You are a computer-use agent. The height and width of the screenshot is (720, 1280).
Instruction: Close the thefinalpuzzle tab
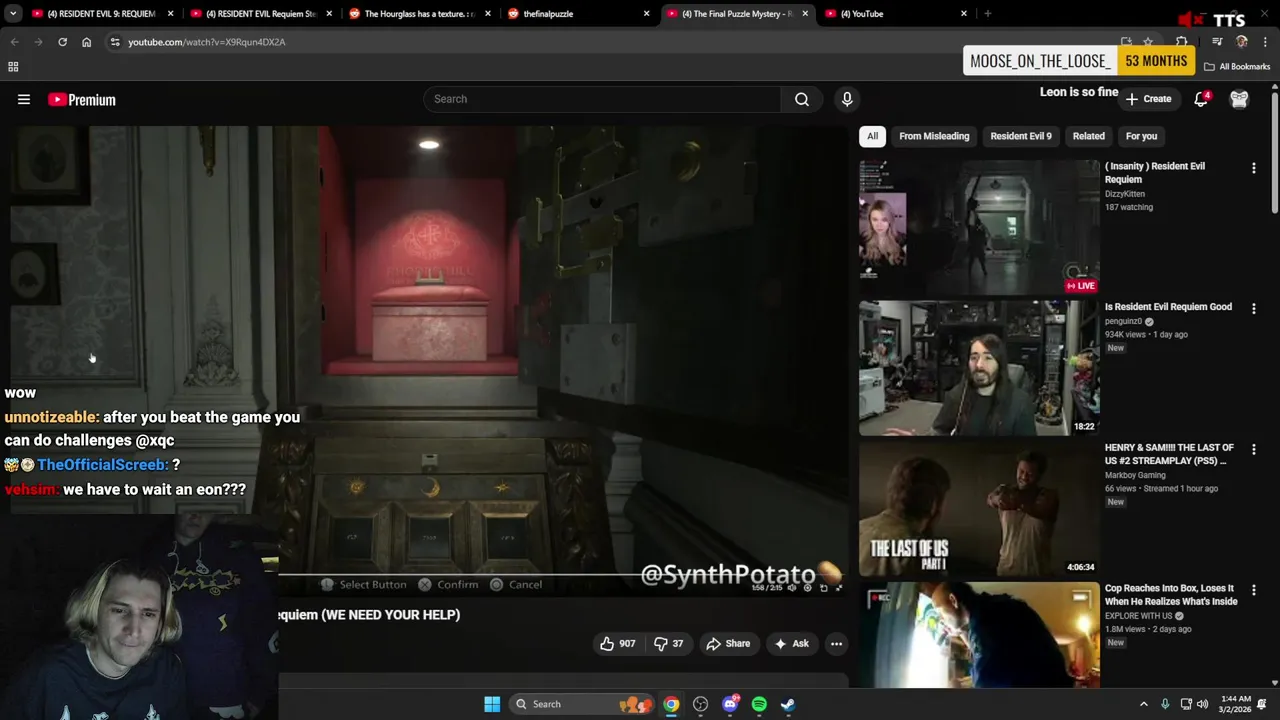point(646,14)
